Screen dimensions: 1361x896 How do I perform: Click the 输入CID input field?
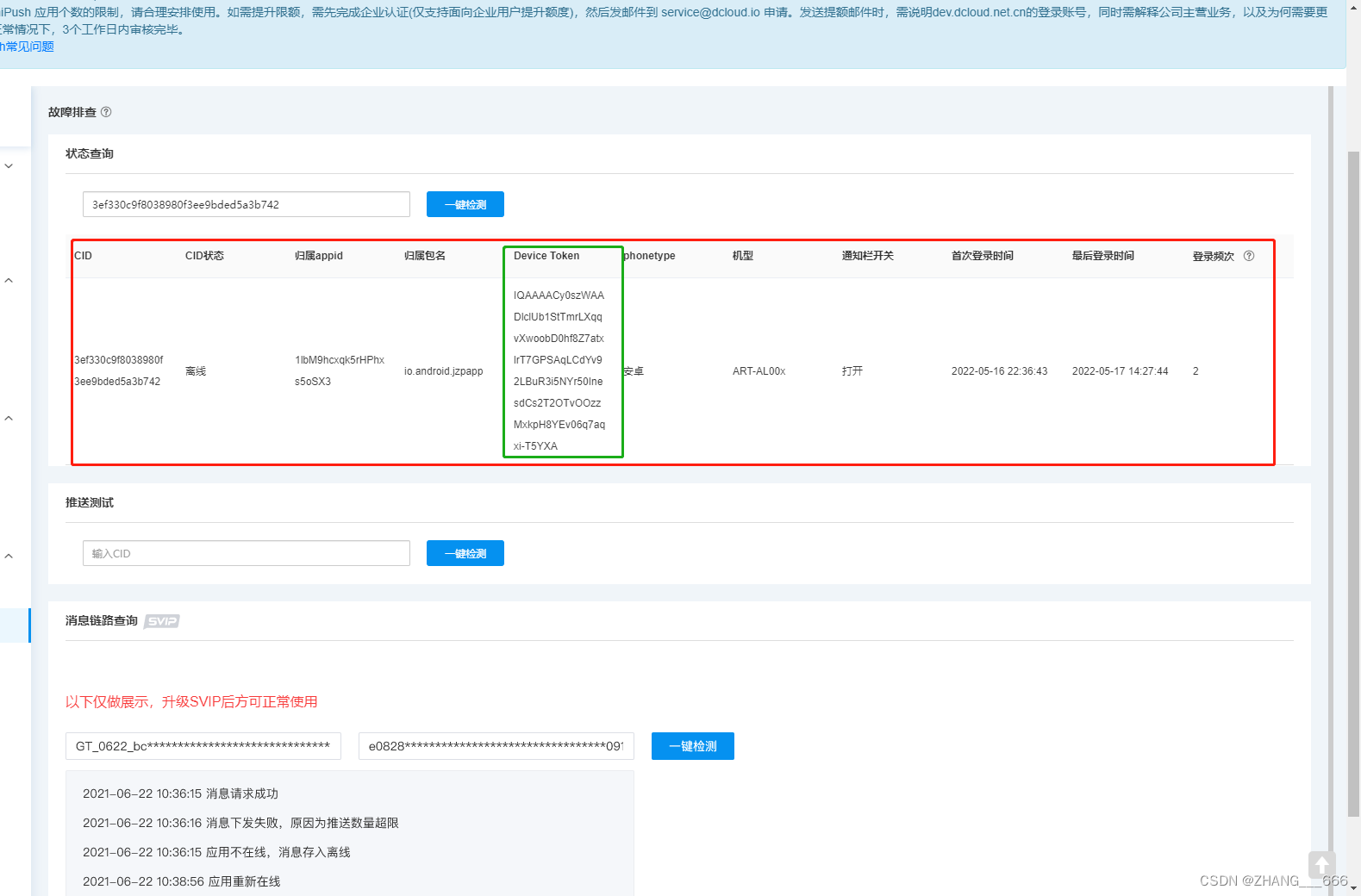coord(247,553)
